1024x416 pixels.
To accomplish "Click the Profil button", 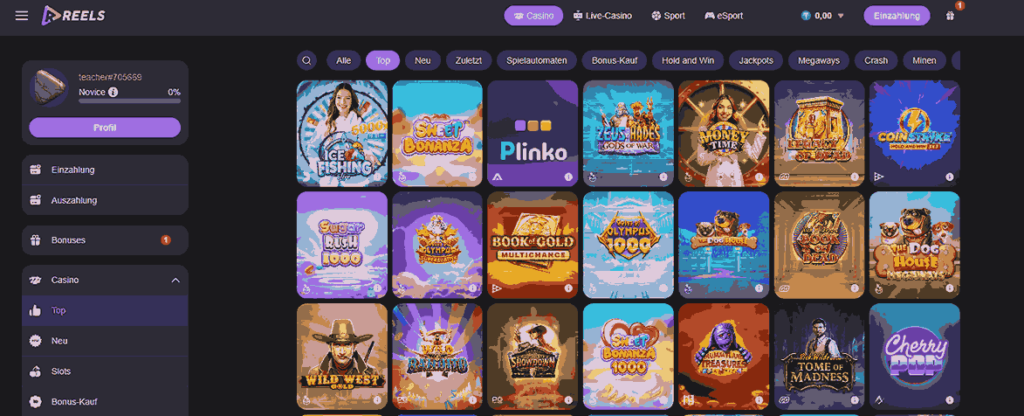I will coord(104,127).
